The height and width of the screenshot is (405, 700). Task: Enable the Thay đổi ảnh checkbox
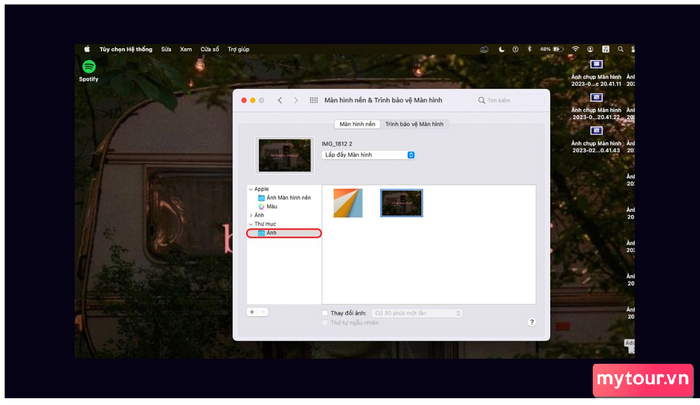tap(325, 313)
